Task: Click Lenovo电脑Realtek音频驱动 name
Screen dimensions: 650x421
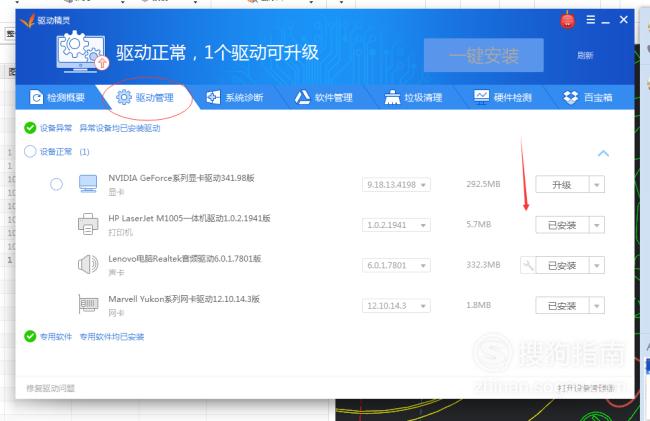Action: click(184, 259)
